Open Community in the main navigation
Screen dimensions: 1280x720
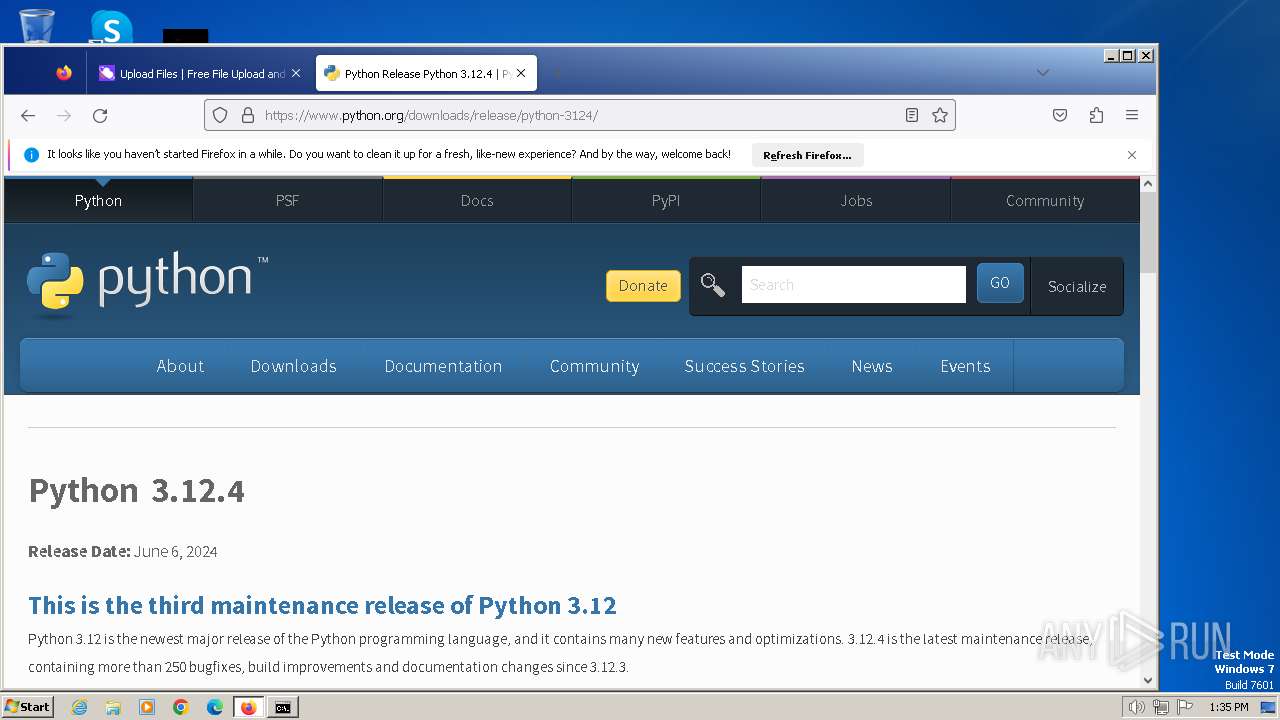[x=594, y=366]
